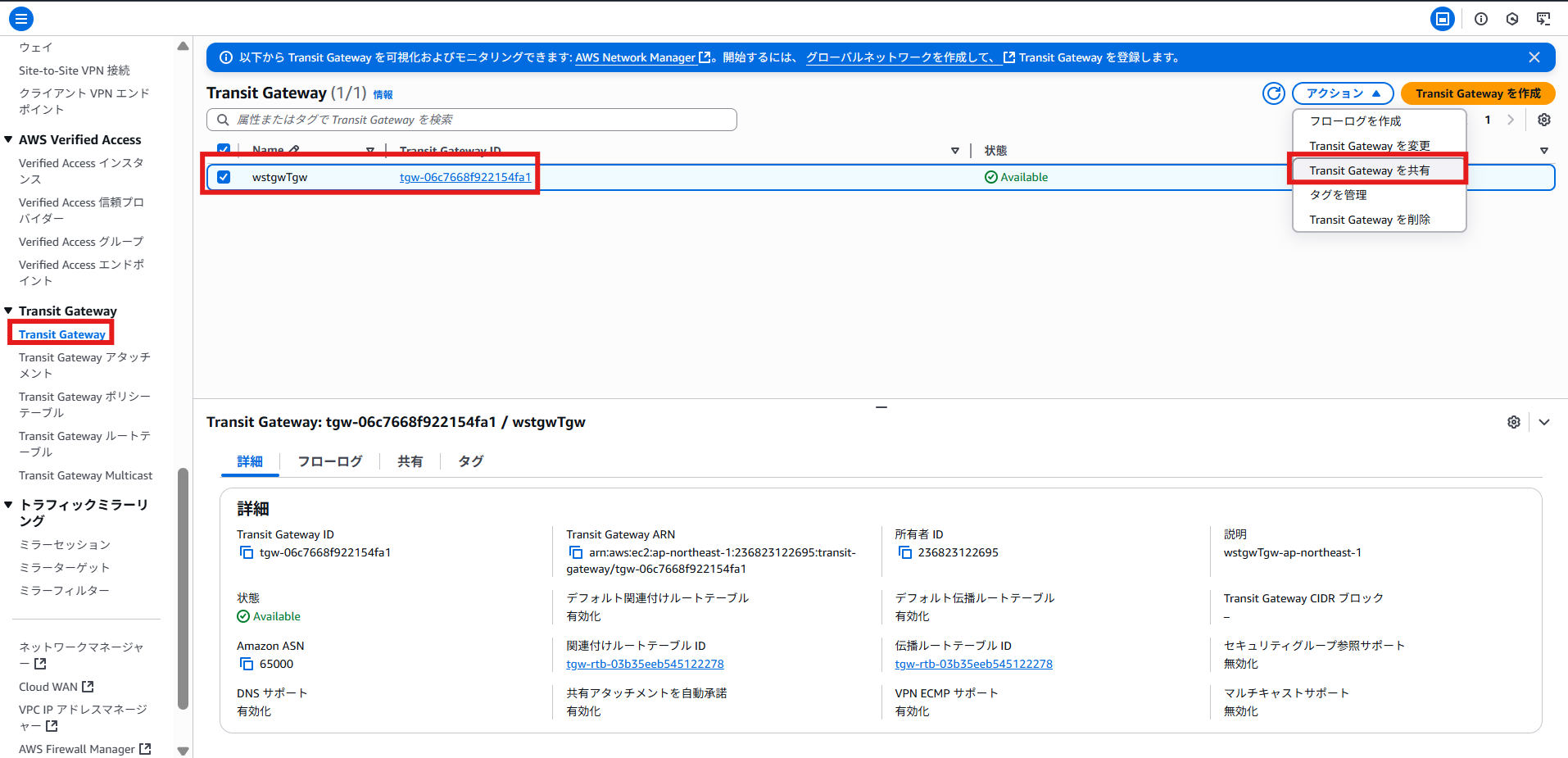Open the 情報 link beside the heading

tap(383, 95)
